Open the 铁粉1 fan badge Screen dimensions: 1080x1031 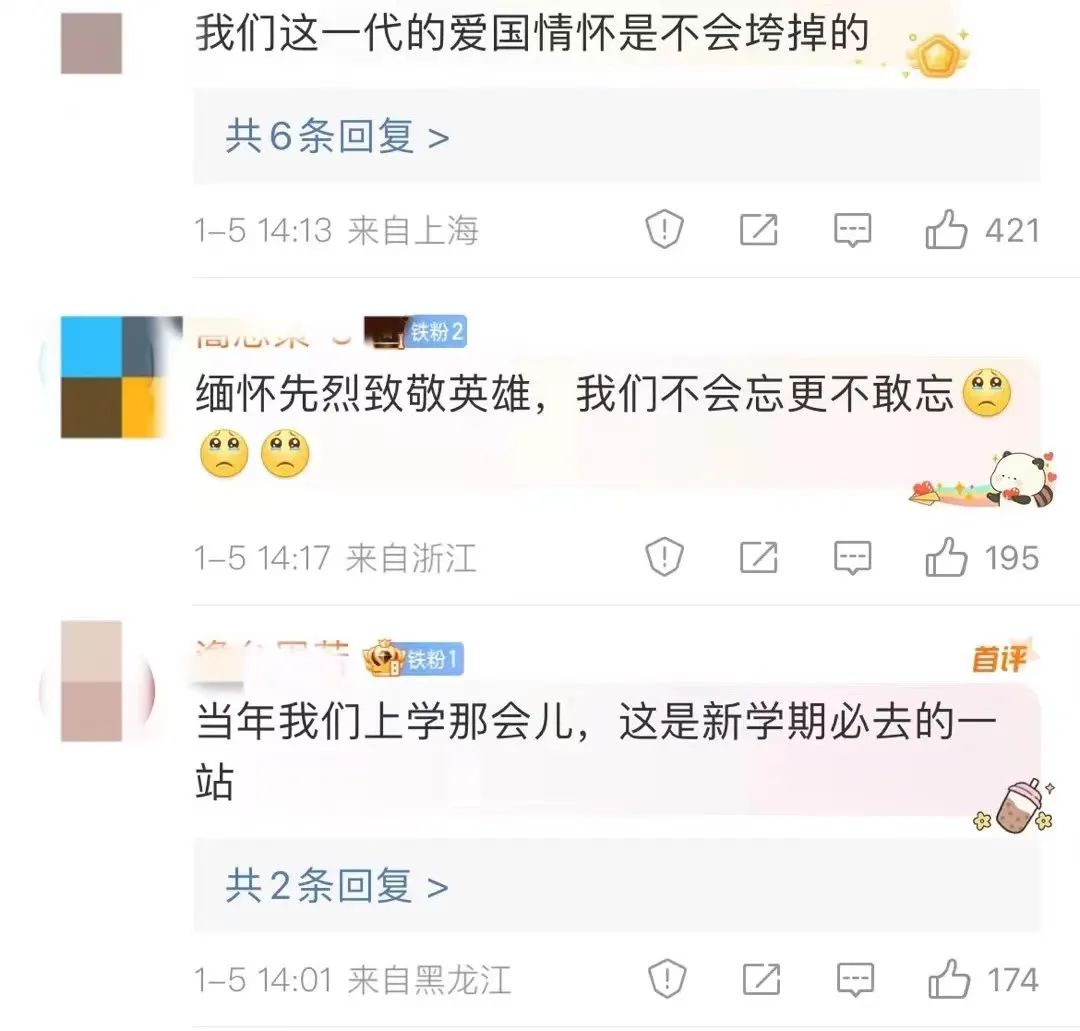click(x=433, y=660)
